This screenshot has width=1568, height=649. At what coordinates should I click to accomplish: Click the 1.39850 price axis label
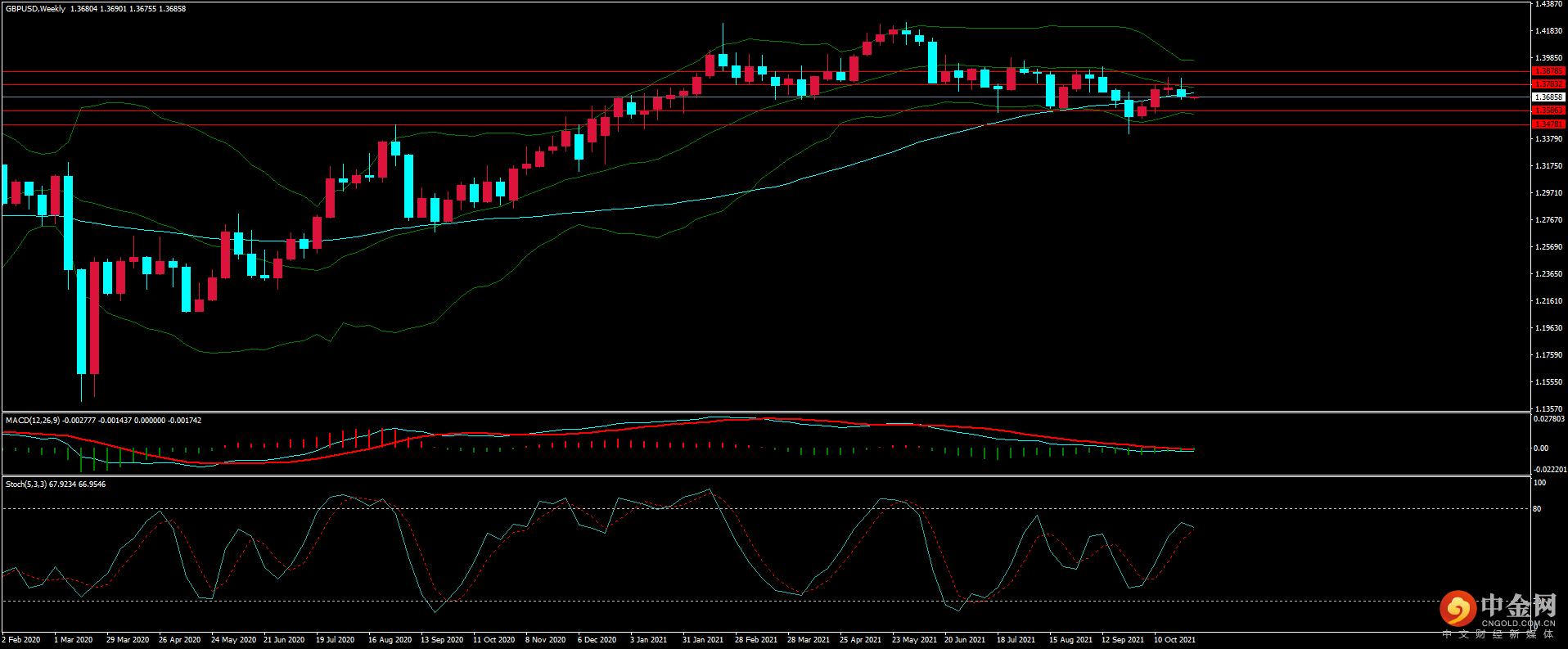coord(1548,58)
